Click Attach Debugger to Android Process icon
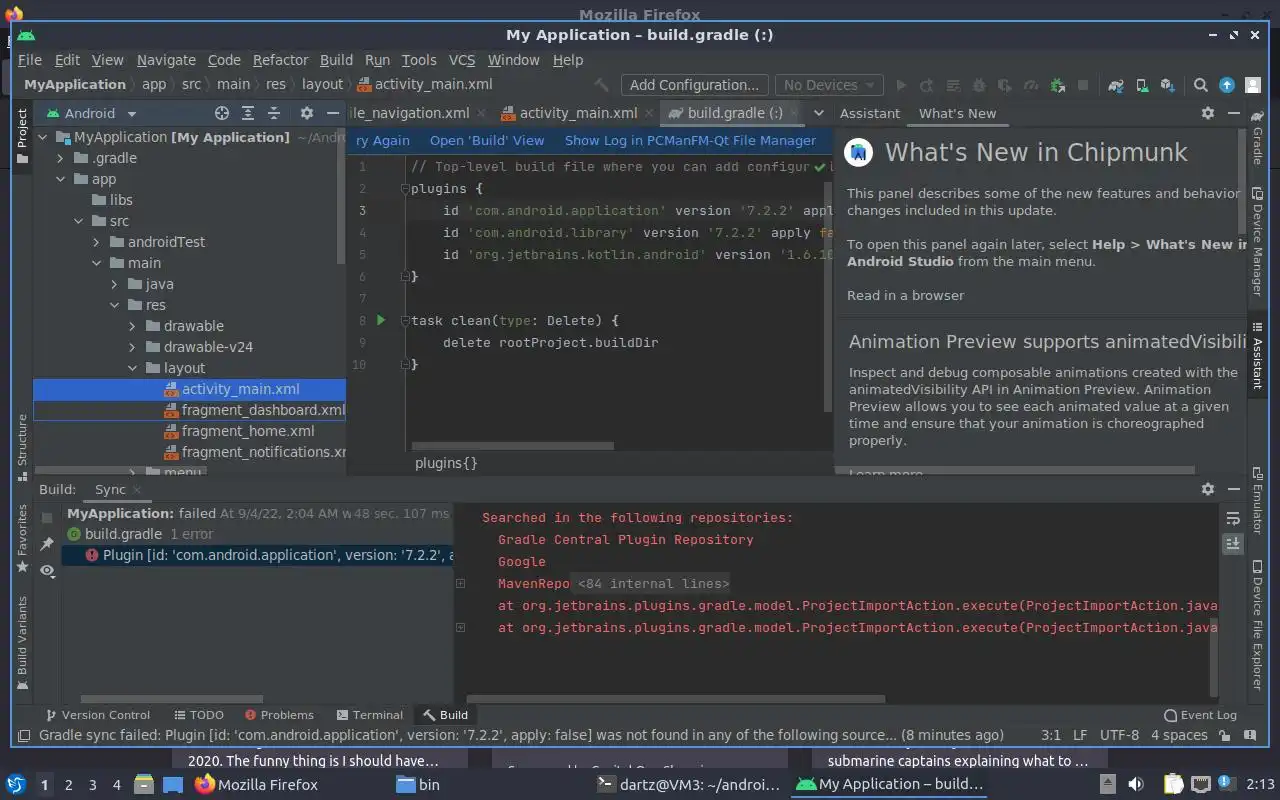This screenshot has width=1280, height=800. pos(1057,85)
